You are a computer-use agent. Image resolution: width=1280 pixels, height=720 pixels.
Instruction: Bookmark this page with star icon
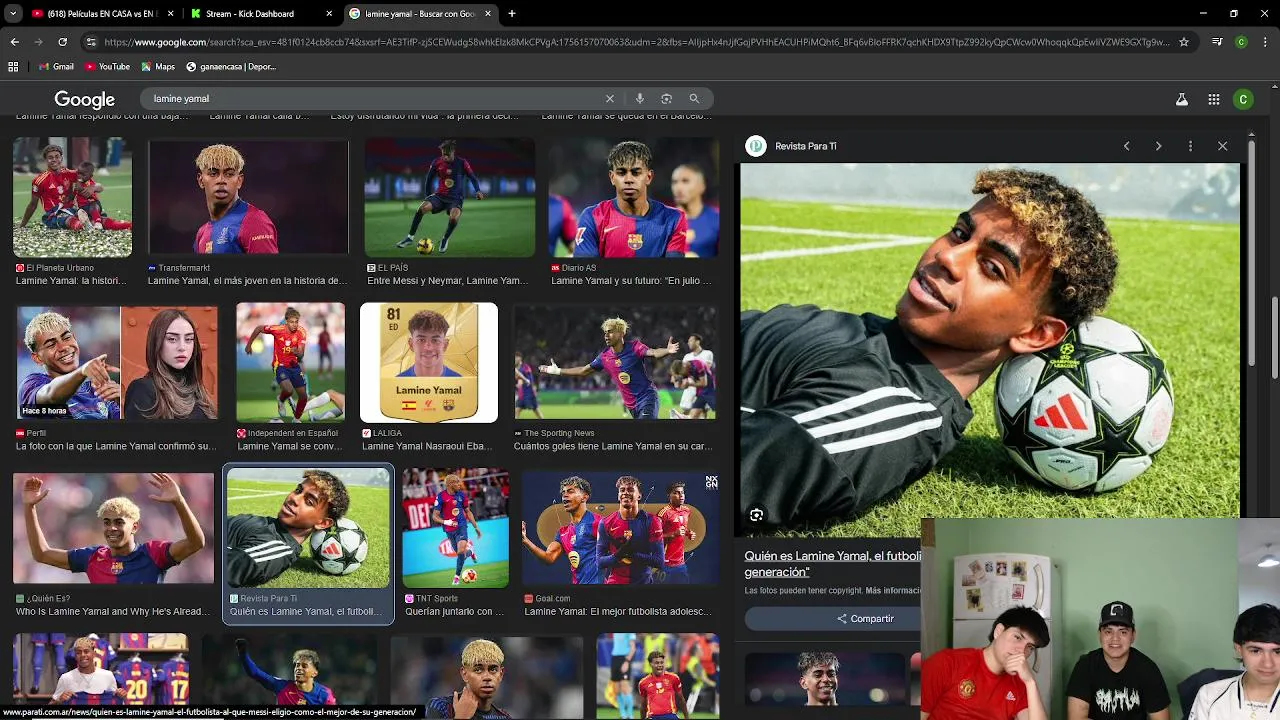[x=1184, y=42]
